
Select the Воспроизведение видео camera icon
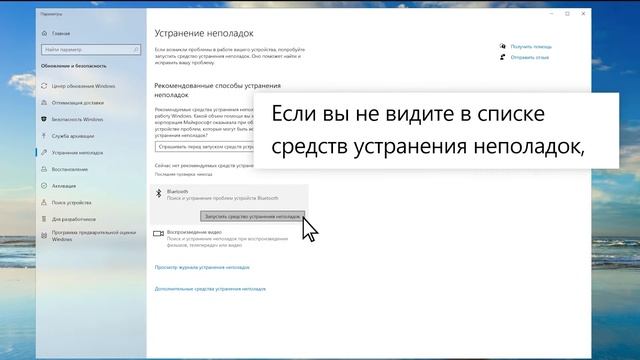158,233
